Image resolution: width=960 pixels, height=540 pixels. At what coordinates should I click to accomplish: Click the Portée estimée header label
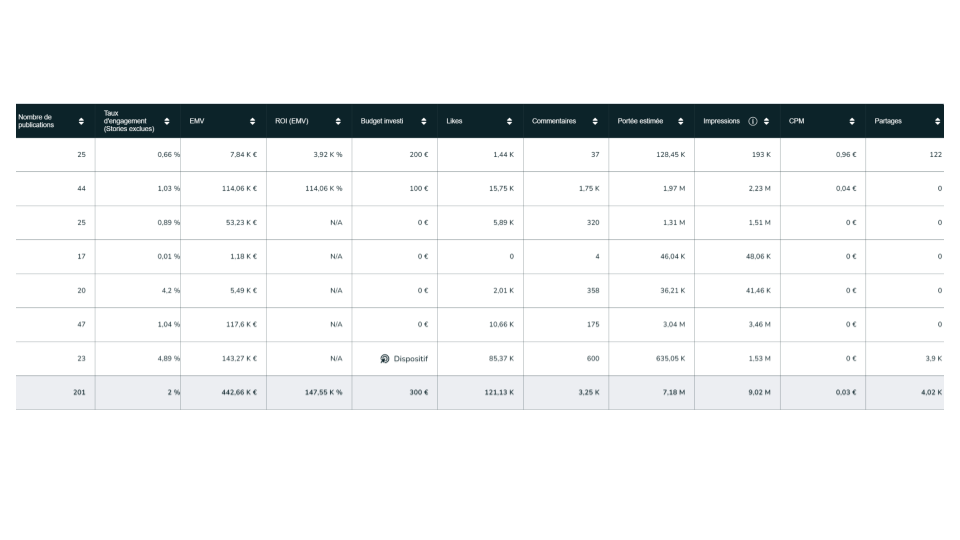coord(640,121)
